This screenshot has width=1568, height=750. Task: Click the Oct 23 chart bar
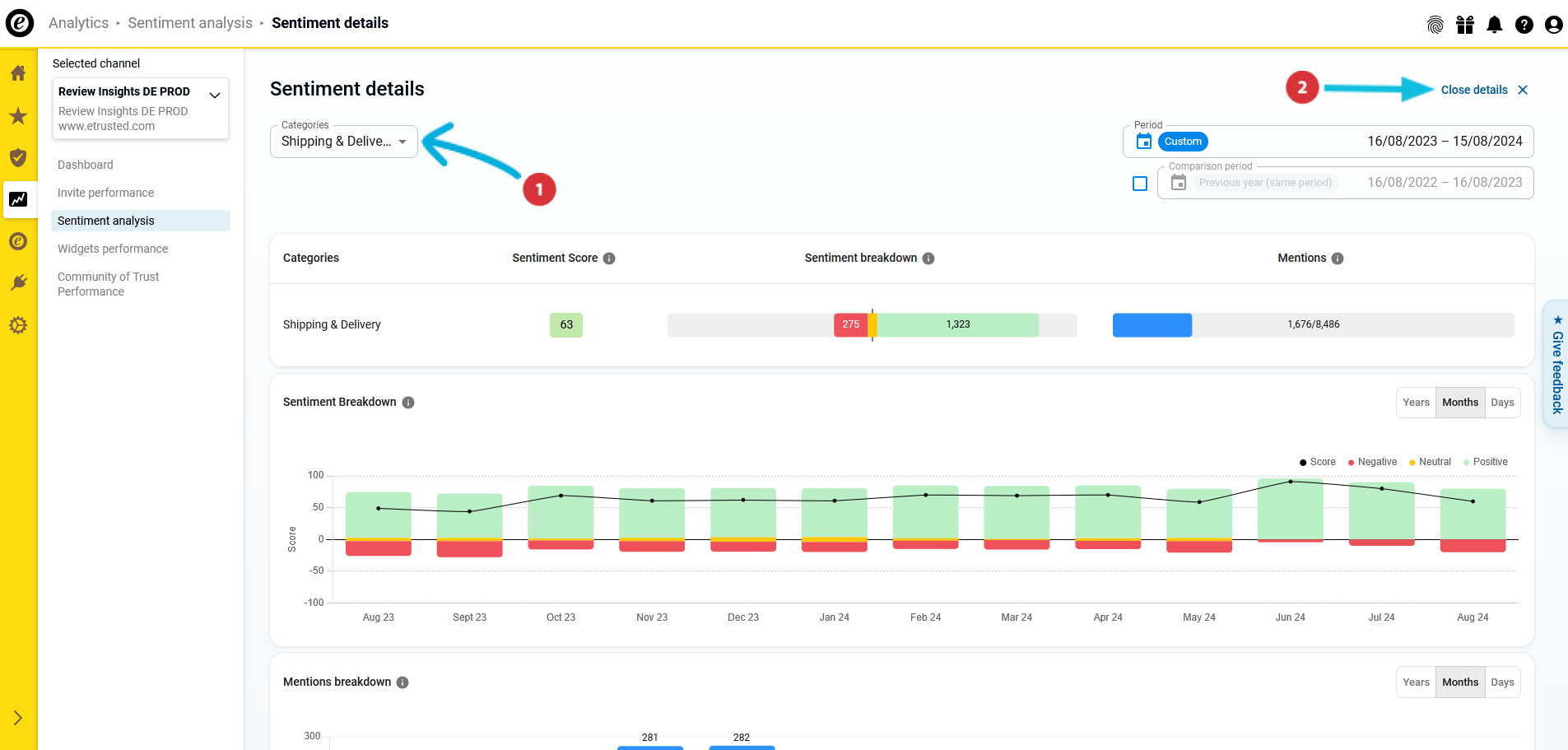click(561, 518)
